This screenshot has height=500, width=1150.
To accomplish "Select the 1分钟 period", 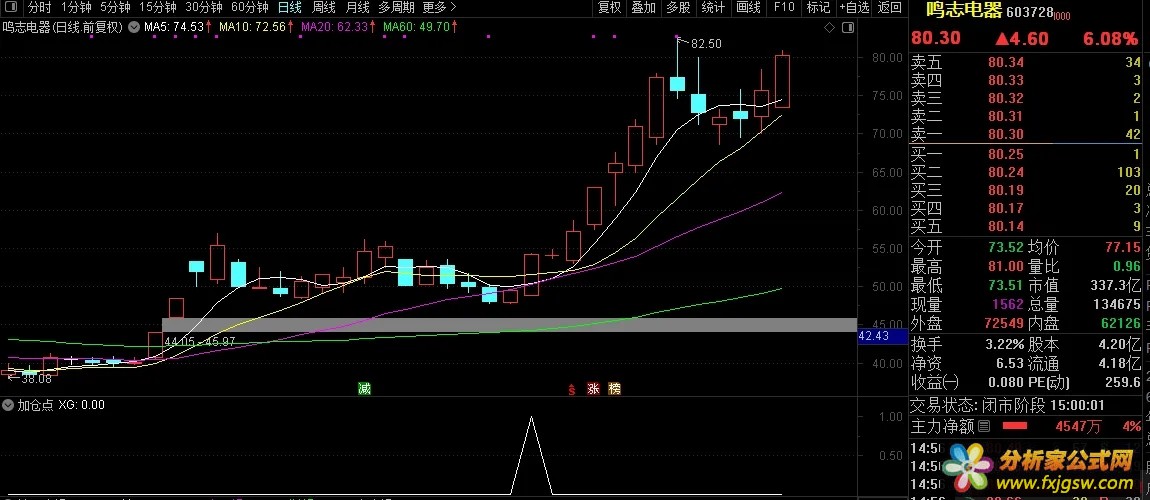I will coord(76,8).
